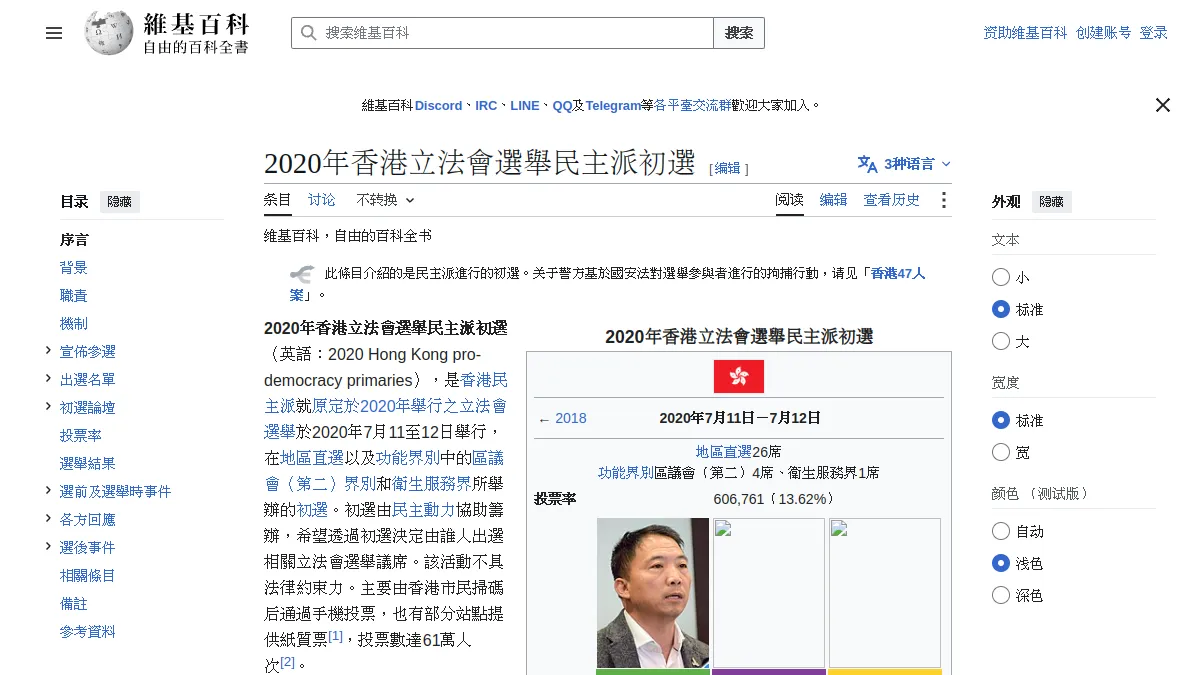Expand the 初選論壇 contents section
The width and height of the screenshot is (1200, 675).
pos(48,407)
